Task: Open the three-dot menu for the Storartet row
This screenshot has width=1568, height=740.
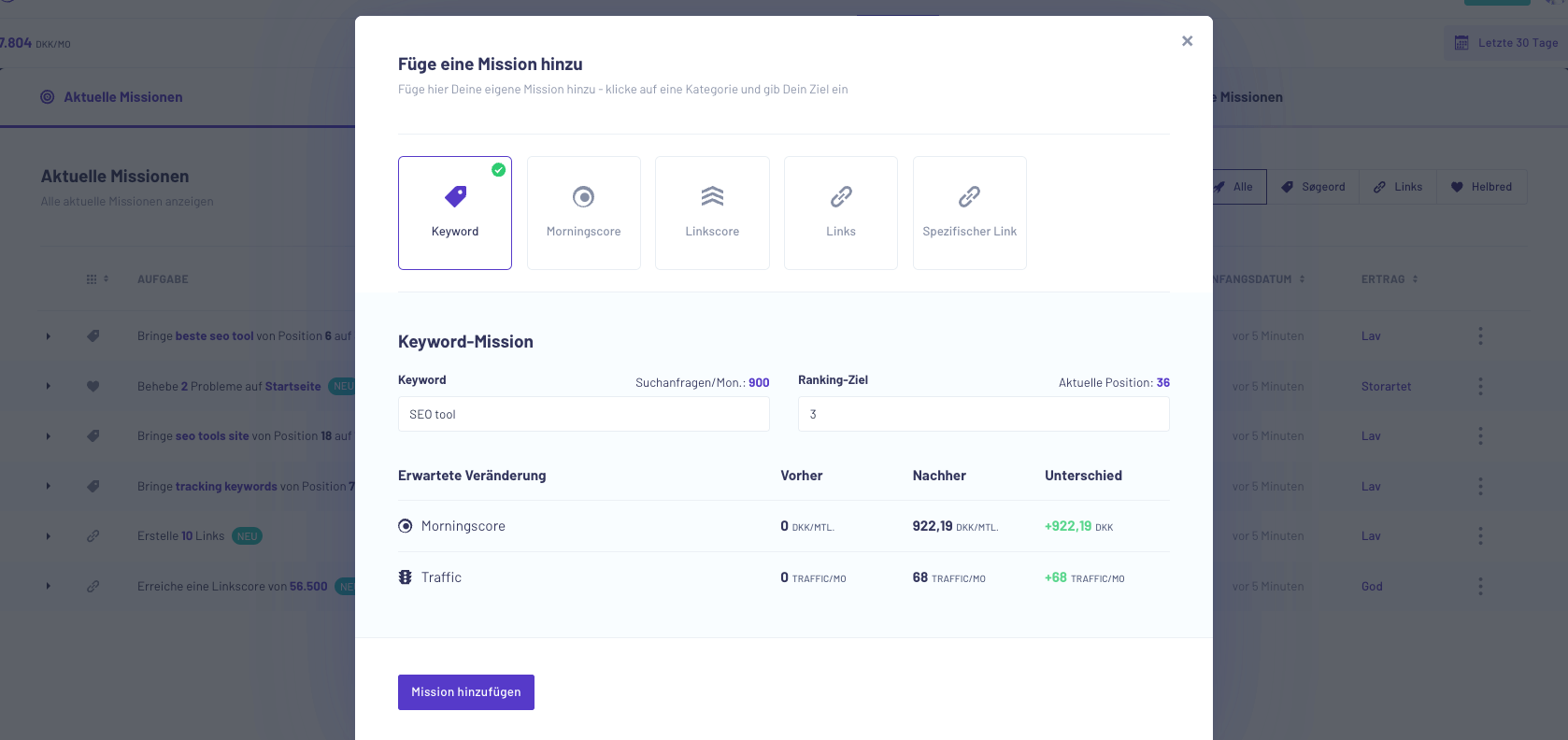Action: point(1480,386)
